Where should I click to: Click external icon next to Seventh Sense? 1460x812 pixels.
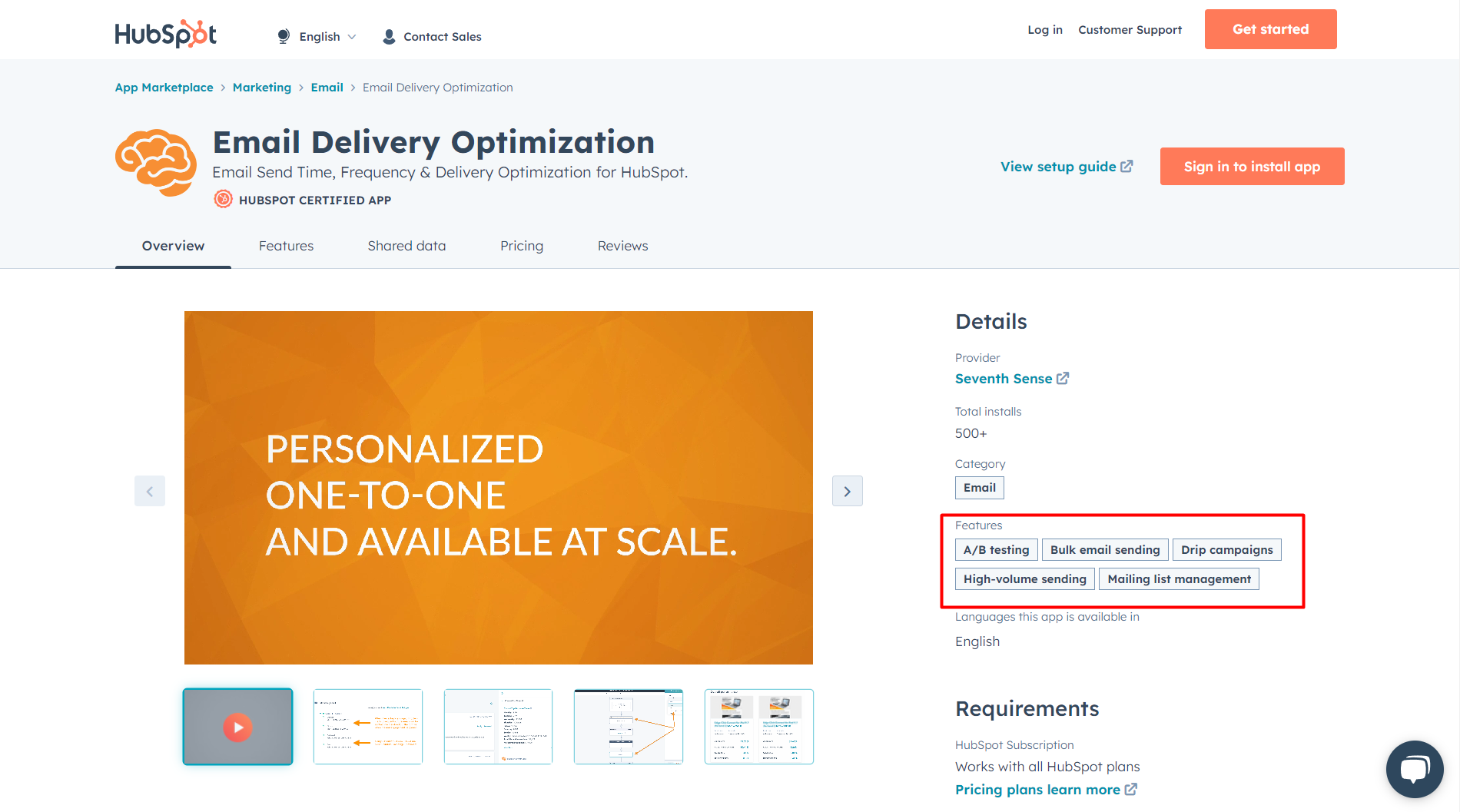click(1063, 378)
